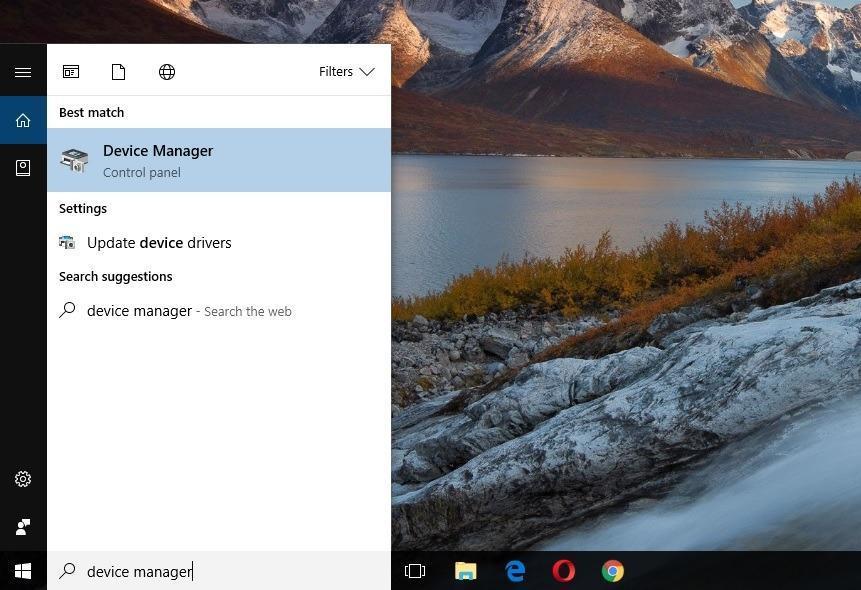The width and height of the screenshot is (861, 590).
Task: Click the Control panel subtitle text
Action: (x=142, y=172)
